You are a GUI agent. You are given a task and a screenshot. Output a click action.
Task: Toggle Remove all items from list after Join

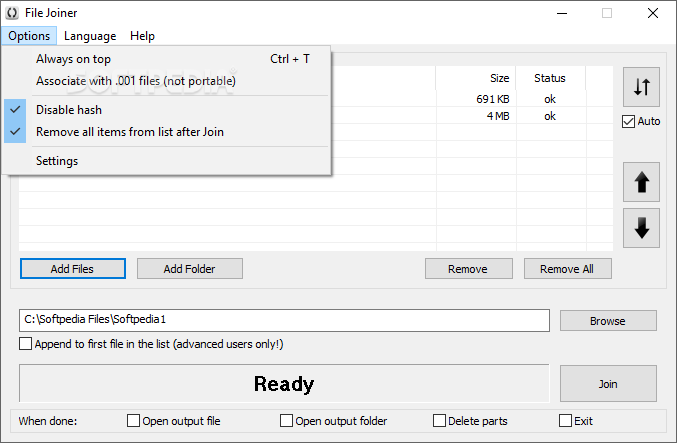click(x=166, y=132)
